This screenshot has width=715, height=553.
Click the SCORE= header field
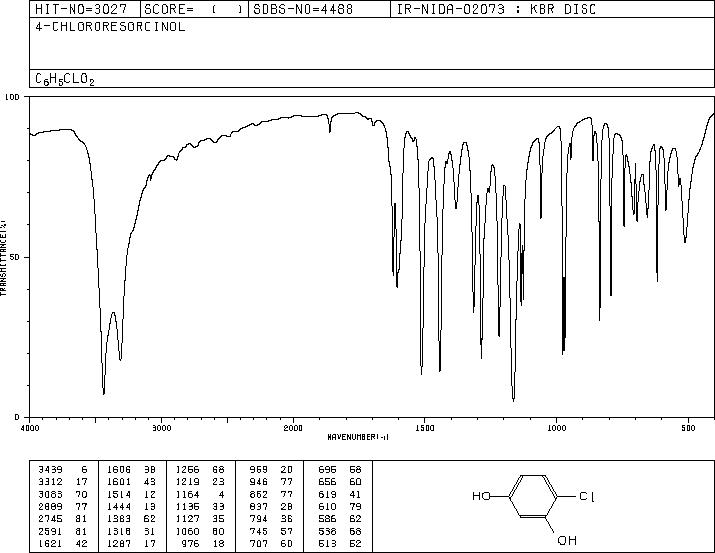pos(193,9)
